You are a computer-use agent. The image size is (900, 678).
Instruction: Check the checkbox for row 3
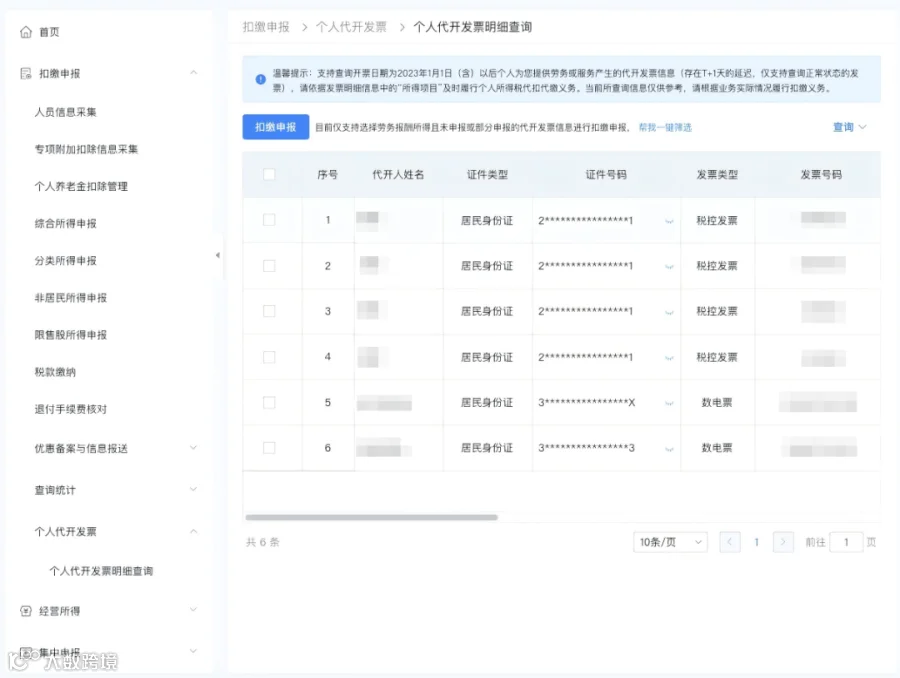coord(269,311)
